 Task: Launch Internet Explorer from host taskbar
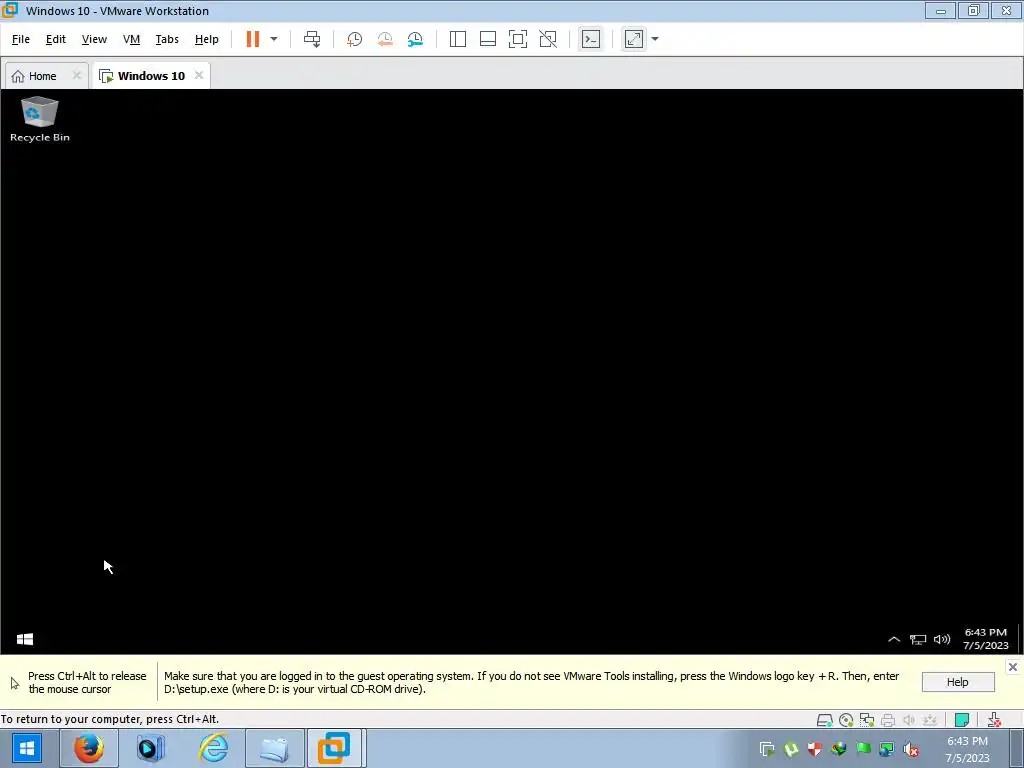(213, 748)
